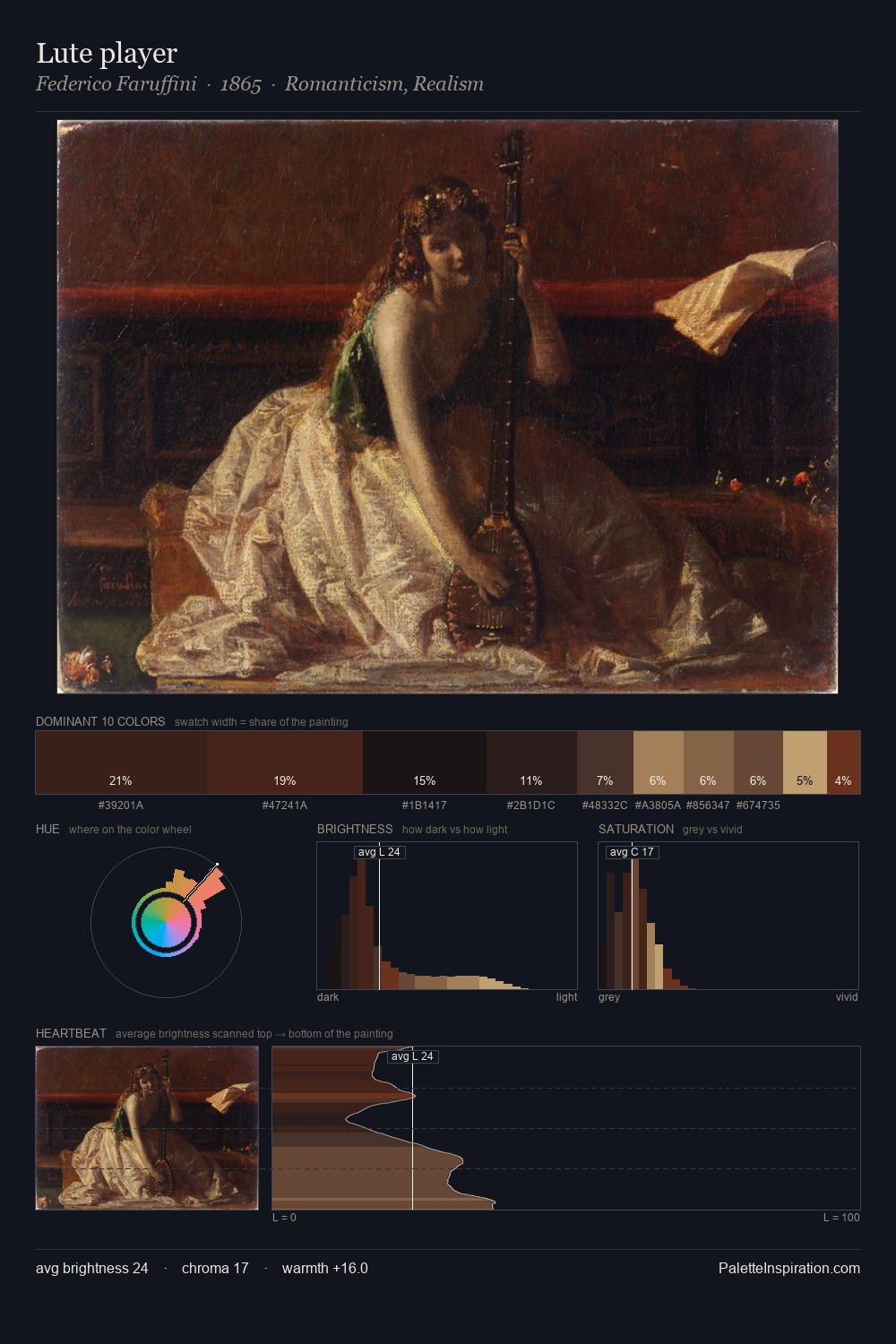896x1344 pixels.
Task: Click the 'HUE' section heading
Action: (x=47, y=829)
